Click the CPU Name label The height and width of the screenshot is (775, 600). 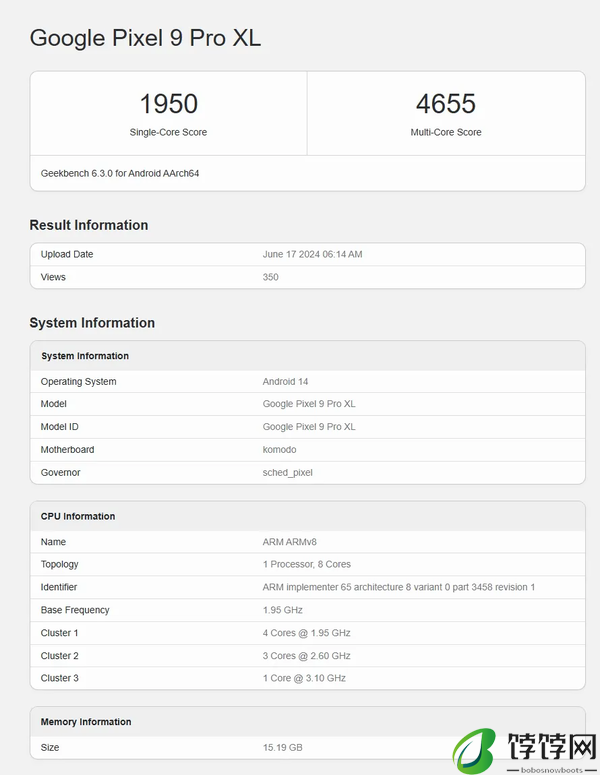pyautogui.click(x=53, y=542)
